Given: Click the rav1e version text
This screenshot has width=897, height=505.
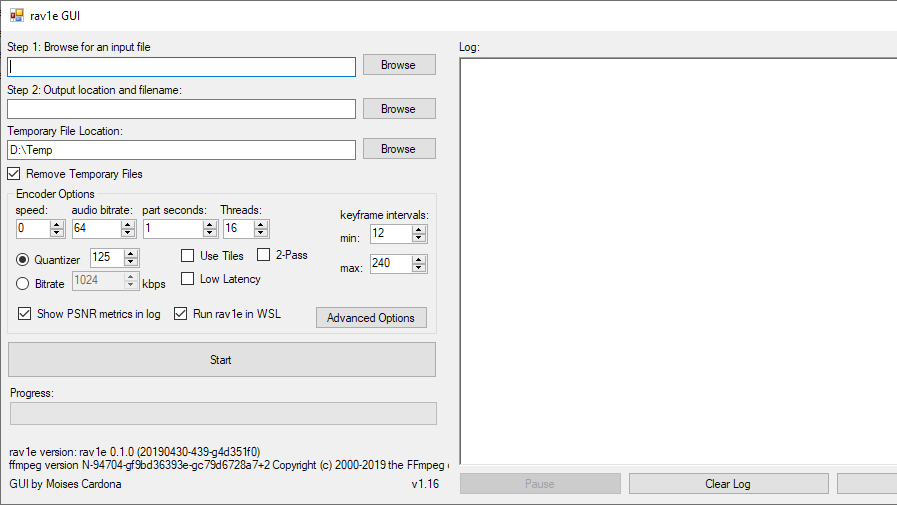Looking at the screenshot, I should [134, 452].
